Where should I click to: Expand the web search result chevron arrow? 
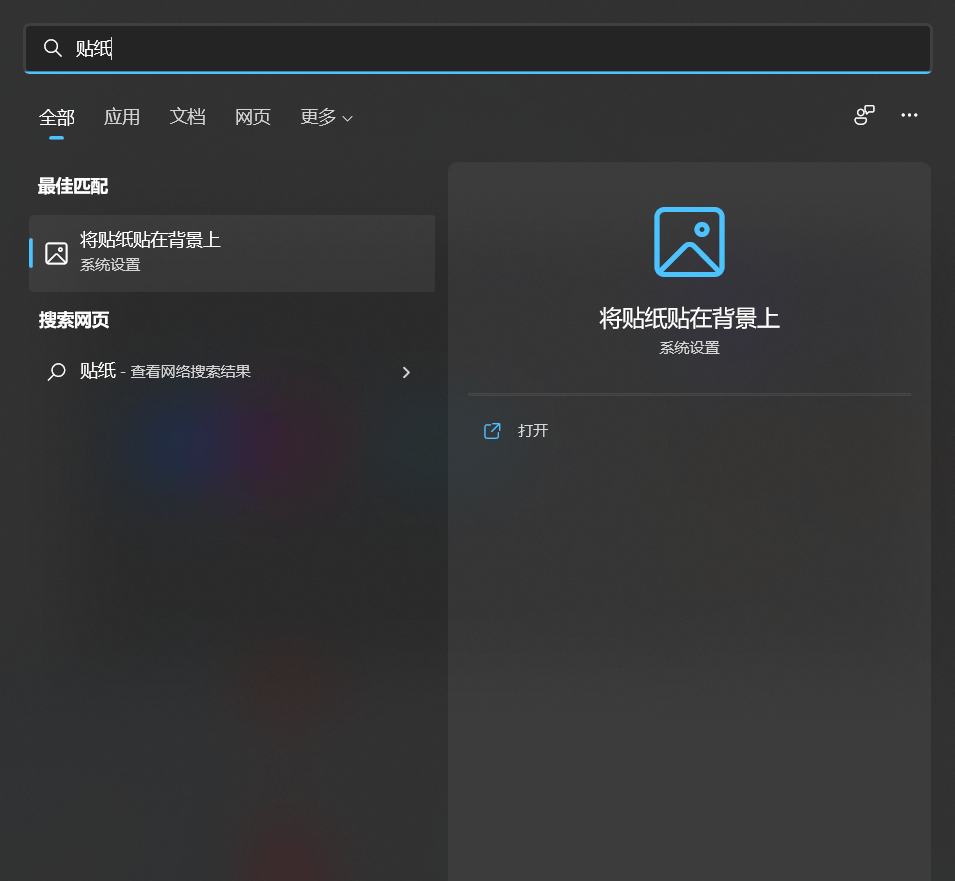click(406, 371)
